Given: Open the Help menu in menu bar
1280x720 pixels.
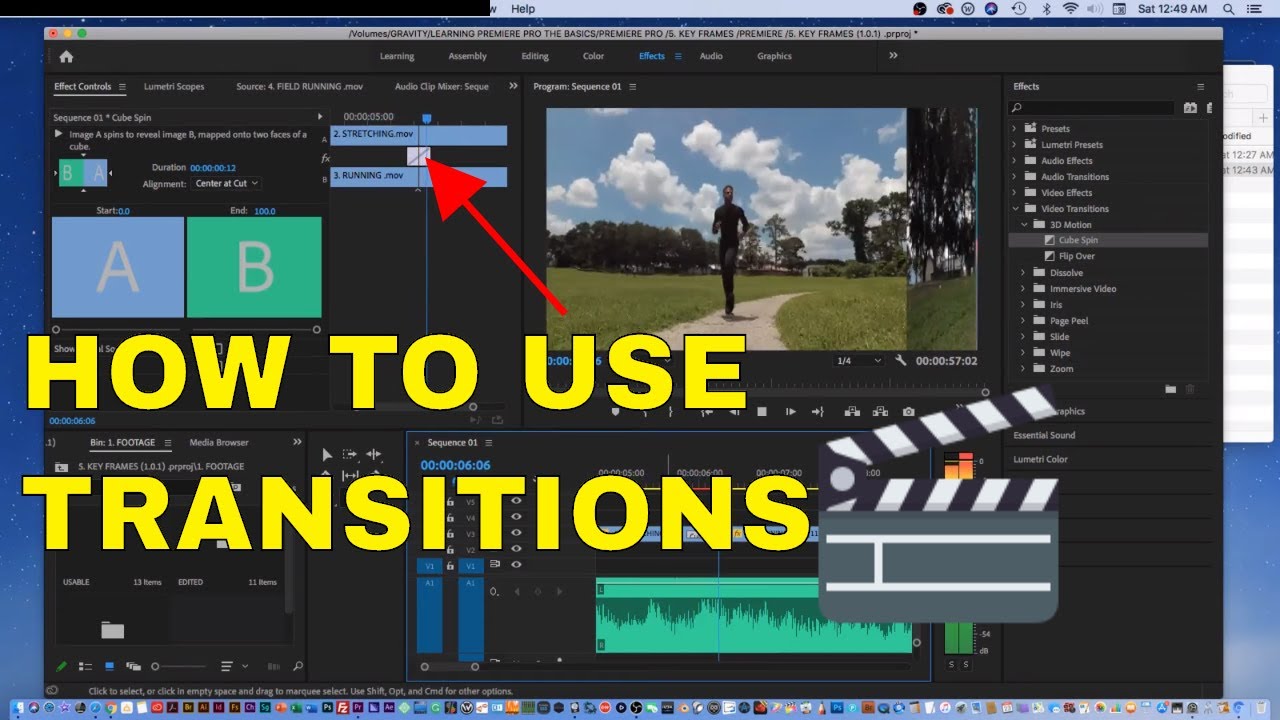Looking at the screenshot, I should pyautogui.click(x=523, y=9).
